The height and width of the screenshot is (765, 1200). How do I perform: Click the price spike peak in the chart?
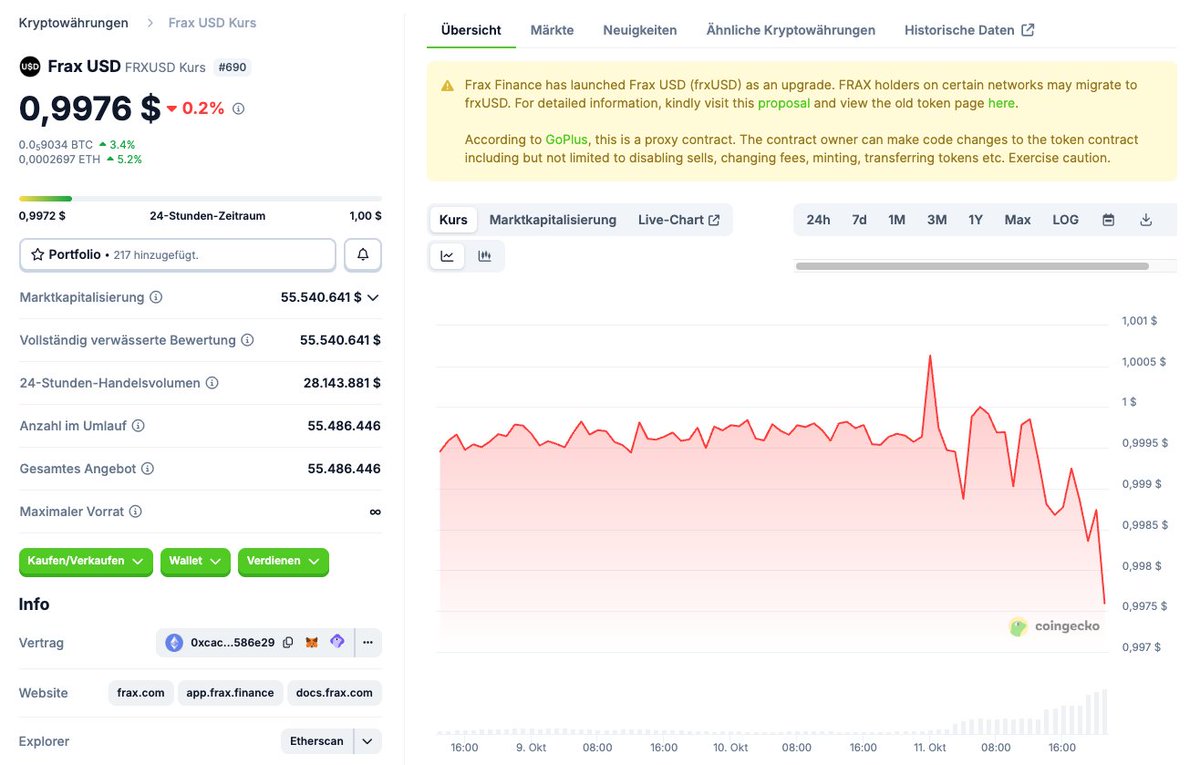pos(930,355)
